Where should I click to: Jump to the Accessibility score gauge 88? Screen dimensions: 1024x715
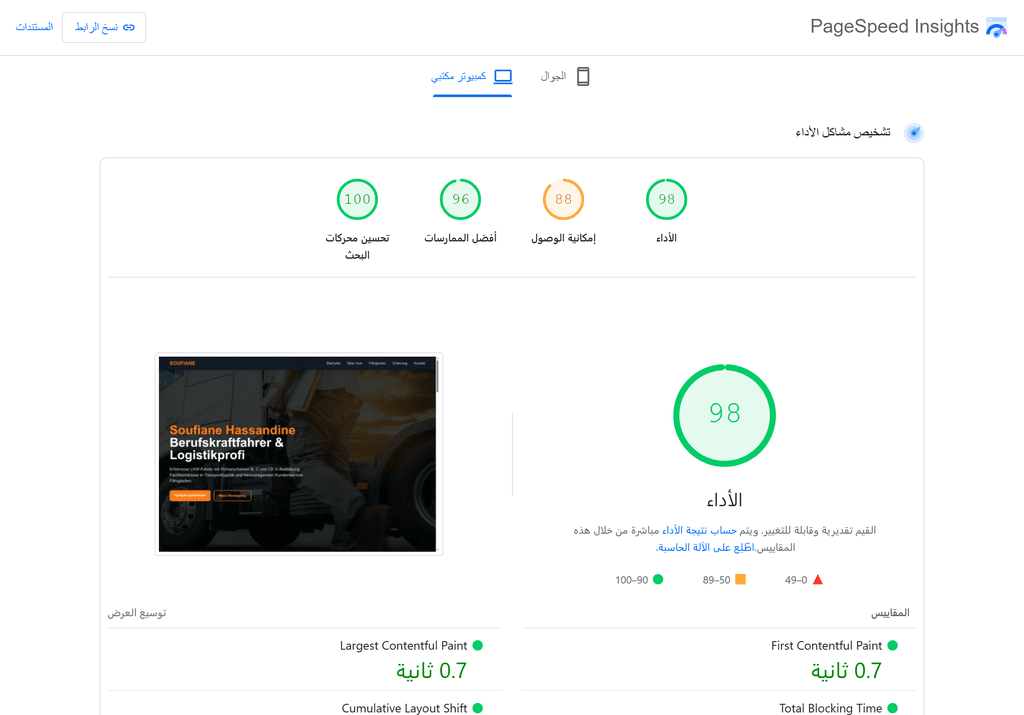coord(563,199)
